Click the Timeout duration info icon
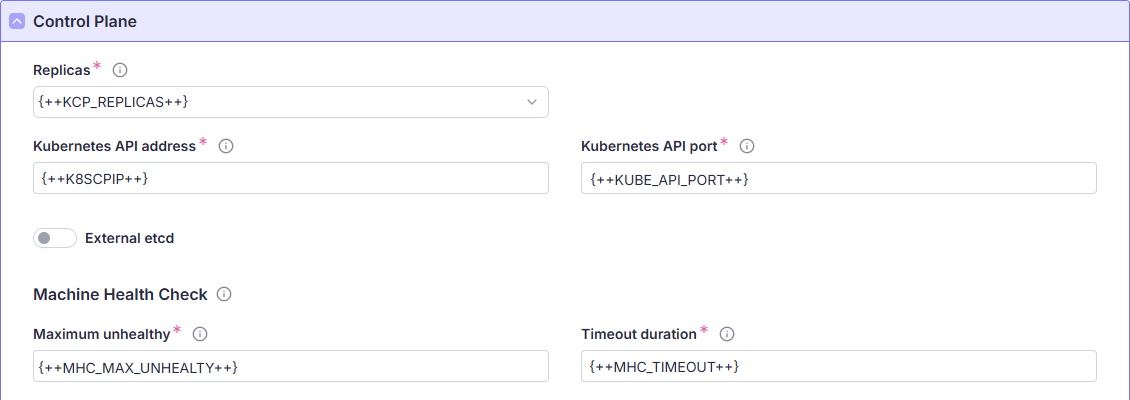This screenshot has width=1130, height=400. point(727,334)
